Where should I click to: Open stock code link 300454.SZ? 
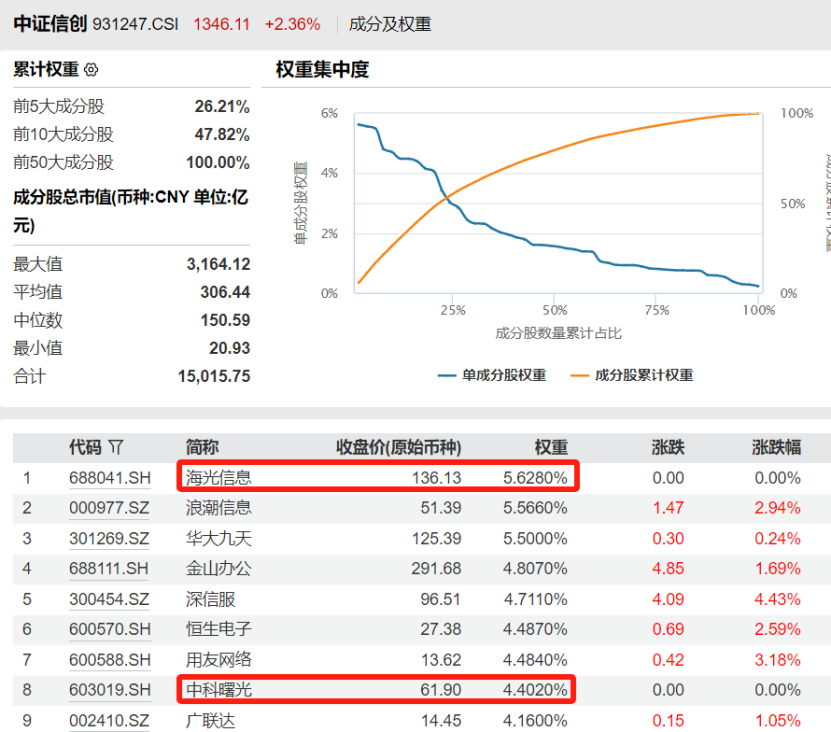click(x=109, y=599)
